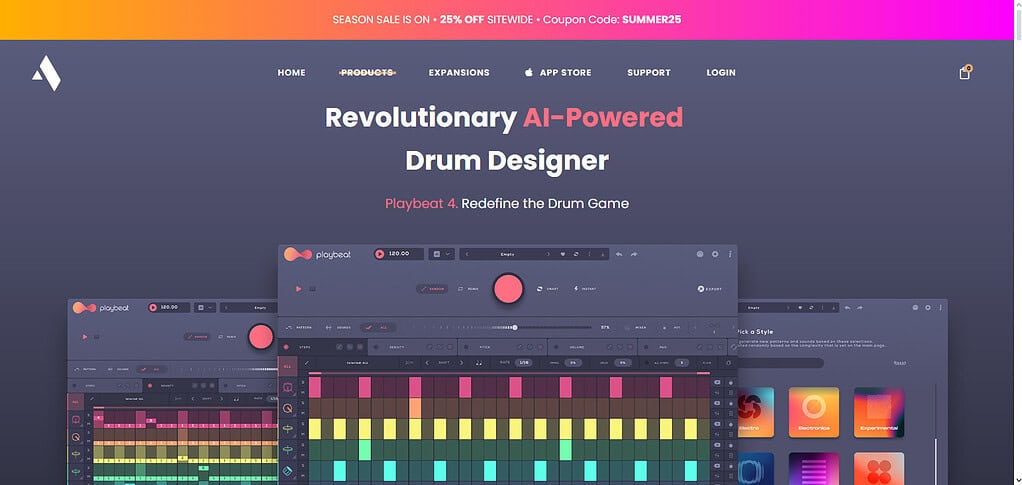
Task: Enable INSTANT mode in the center window
Action: (585, 289)
